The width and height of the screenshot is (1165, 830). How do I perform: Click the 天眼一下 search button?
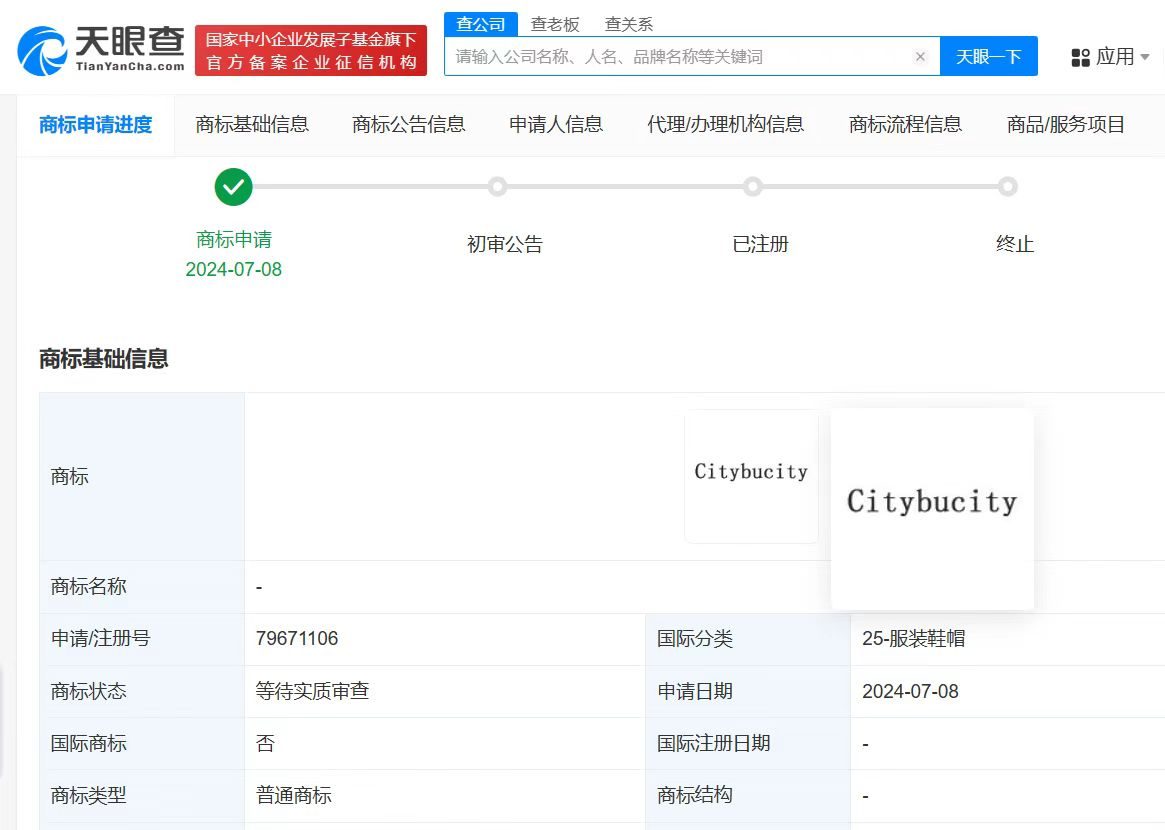click(988, 57)
